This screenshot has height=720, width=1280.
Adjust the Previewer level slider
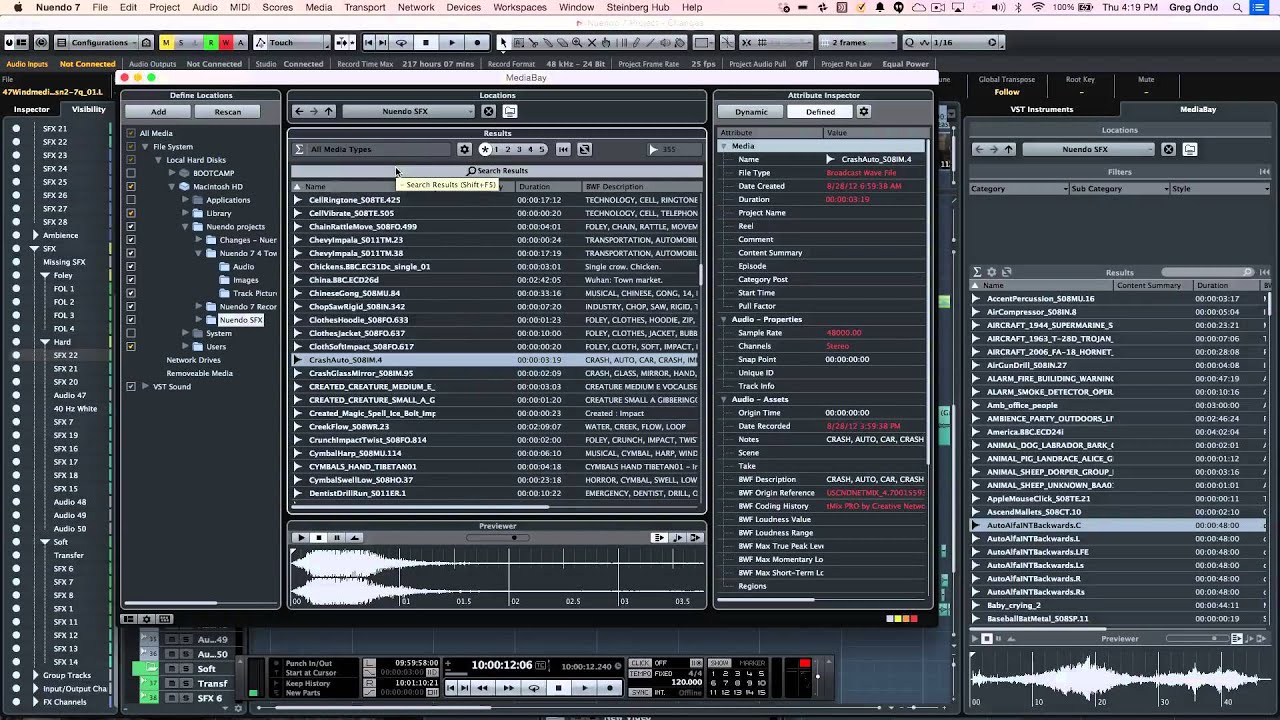tap(498, 538)
